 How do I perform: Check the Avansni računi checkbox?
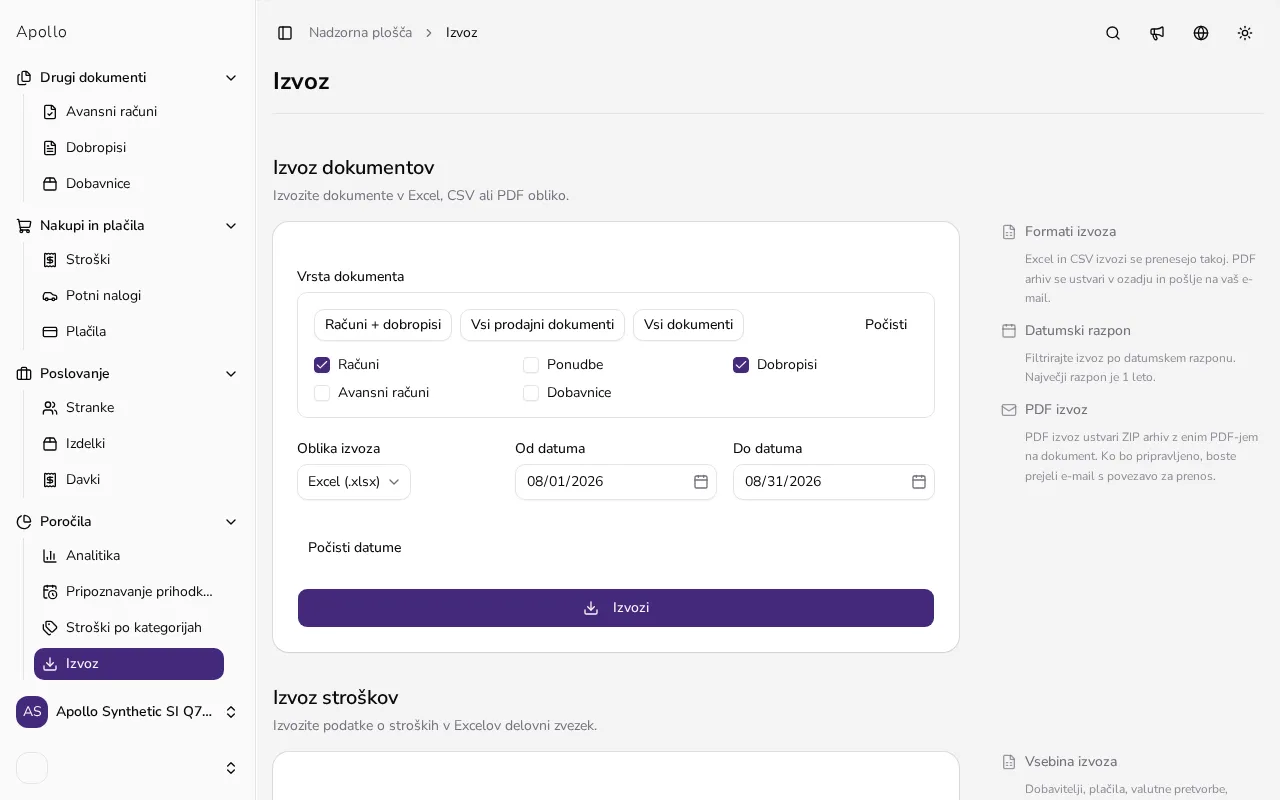click(322, 393)
